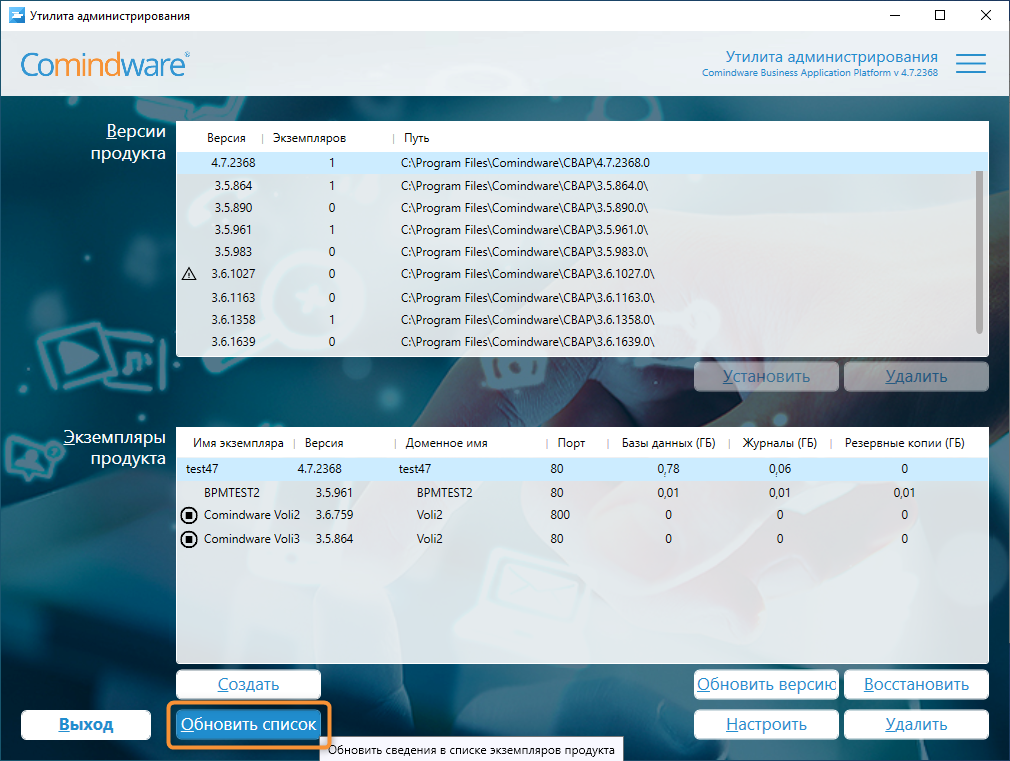1010x761 pixels.
Task: Click the warning icon beside version 3.6.1027
Action: [189, 274]
